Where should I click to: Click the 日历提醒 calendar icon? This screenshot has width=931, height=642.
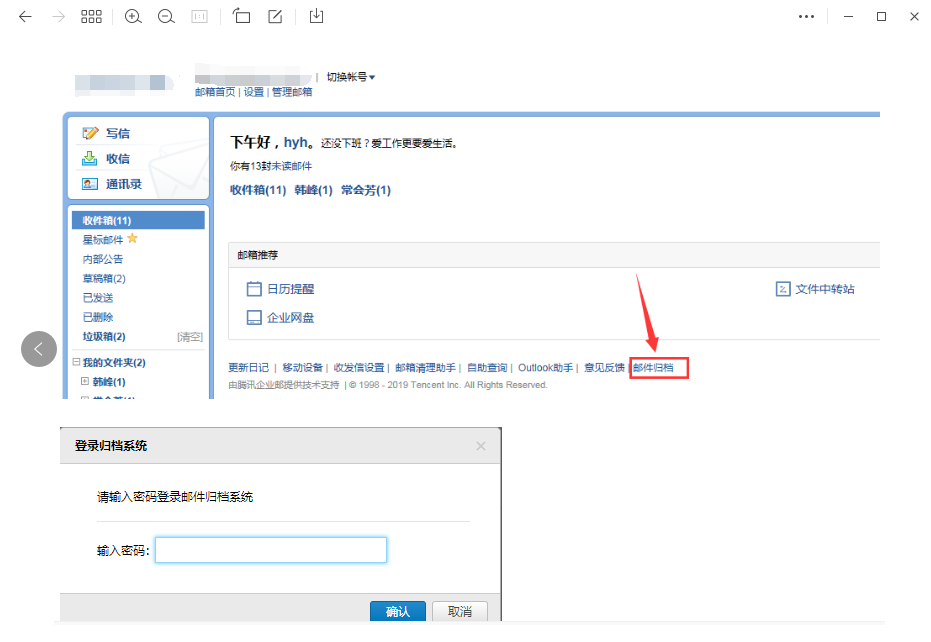point(254,289)
